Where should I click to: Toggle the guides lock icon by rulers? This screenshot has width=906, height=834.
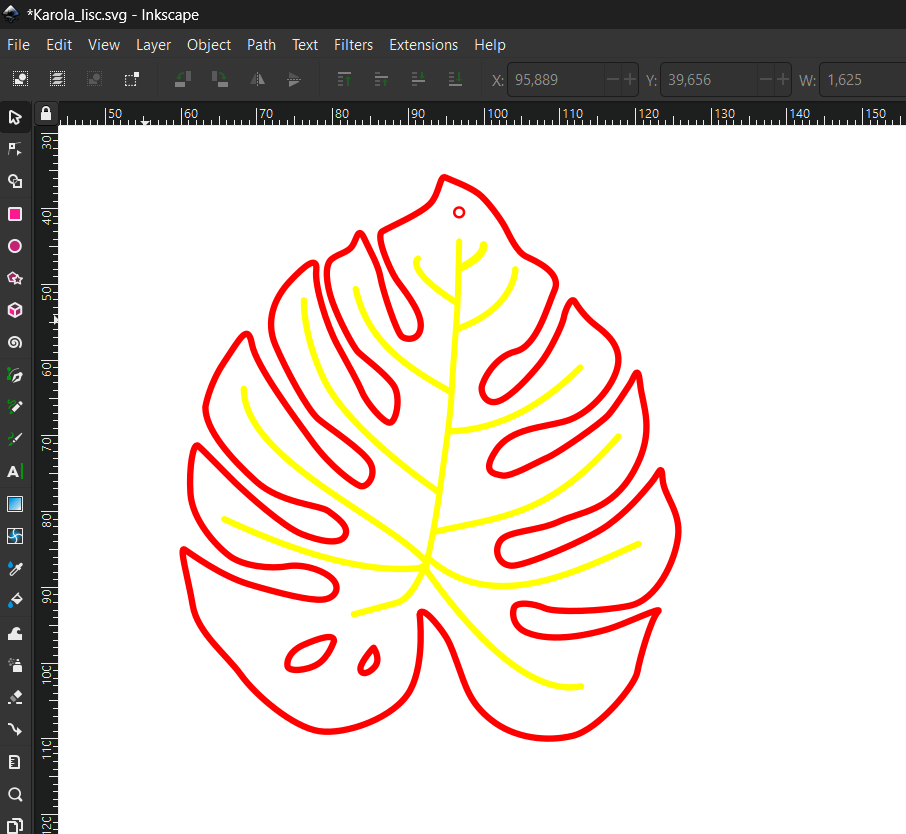[x=46, y=113]
